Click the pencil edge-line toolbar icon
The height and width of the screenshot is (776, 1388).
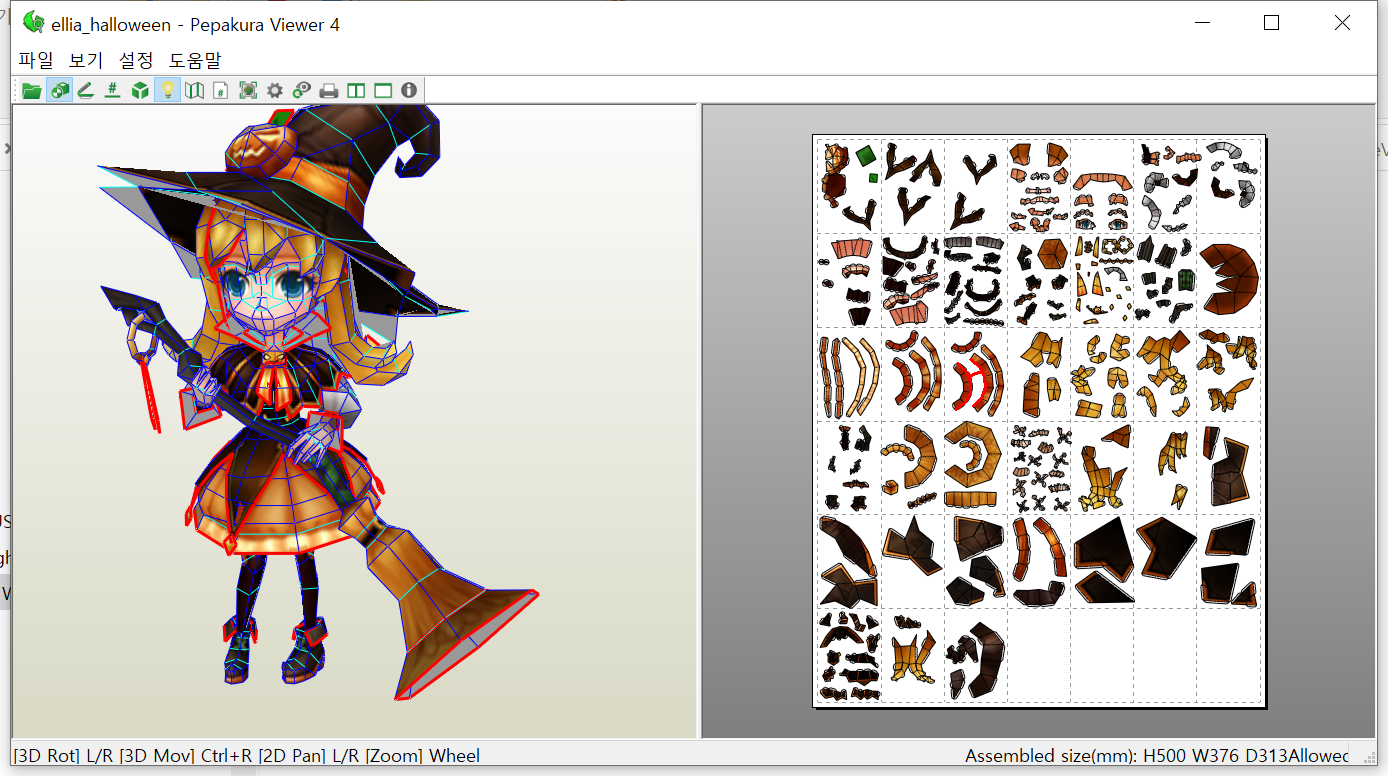86,91
